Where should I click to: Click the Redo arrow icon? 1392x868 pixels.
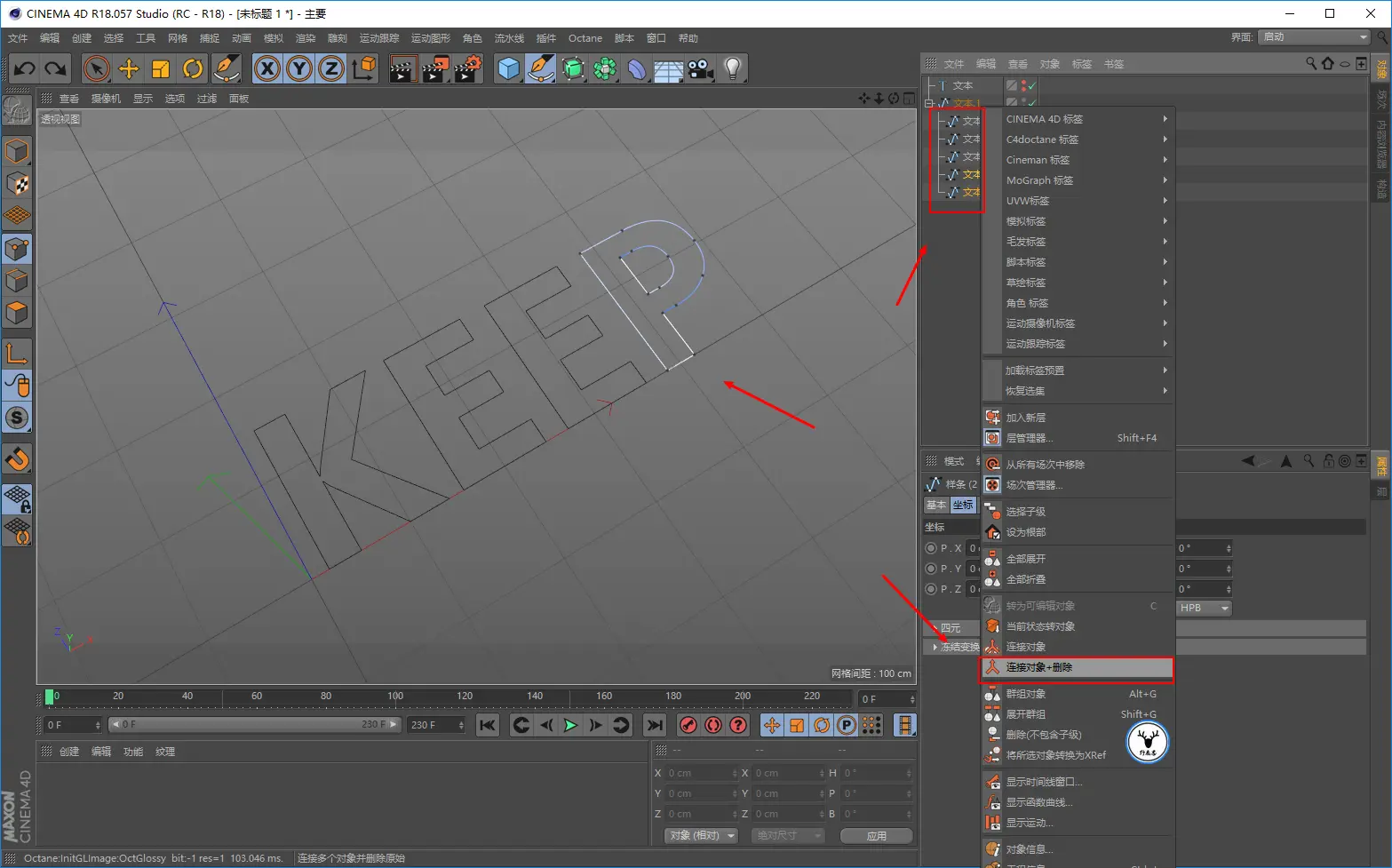tap(56, 68)
